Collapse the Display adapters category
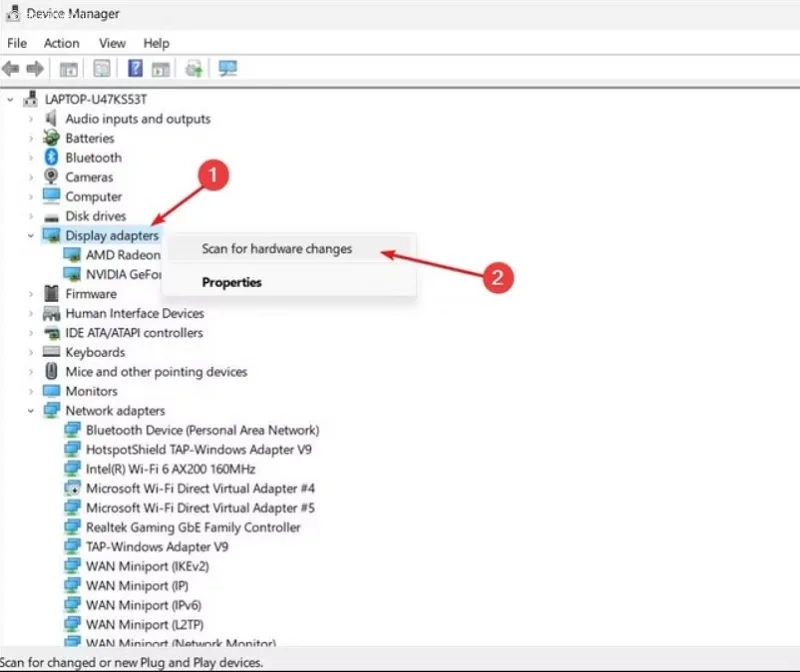Image resolution: width=800 pixels, height=672 pixels. [x=31, y=236]
